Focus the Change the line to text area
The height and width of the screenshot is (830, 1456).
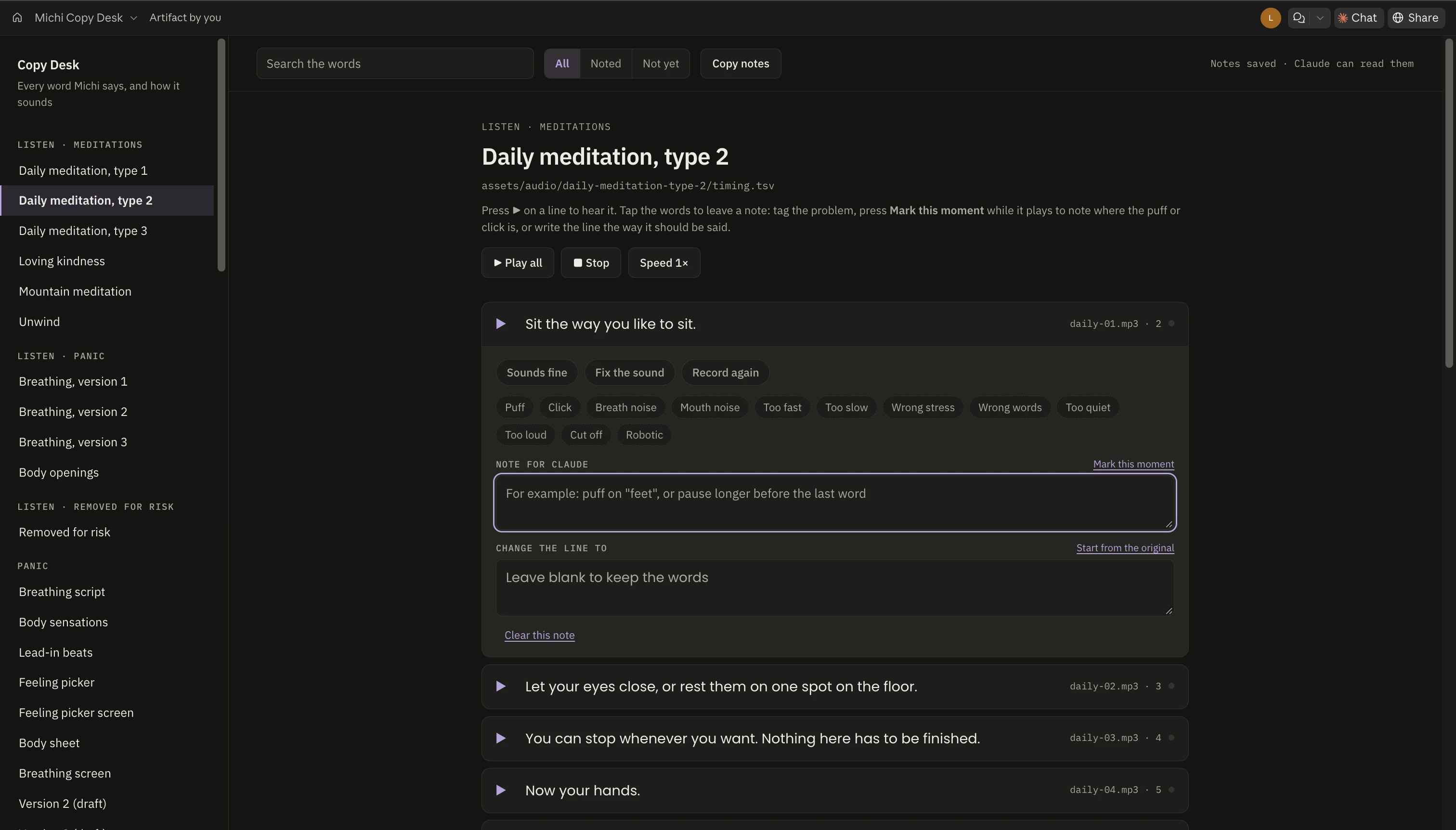(x=834, y=588)
